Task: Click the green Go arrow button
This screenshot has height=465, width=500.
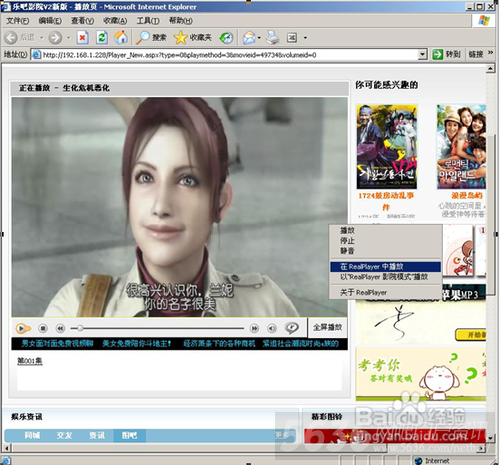Action: [438, 54]
